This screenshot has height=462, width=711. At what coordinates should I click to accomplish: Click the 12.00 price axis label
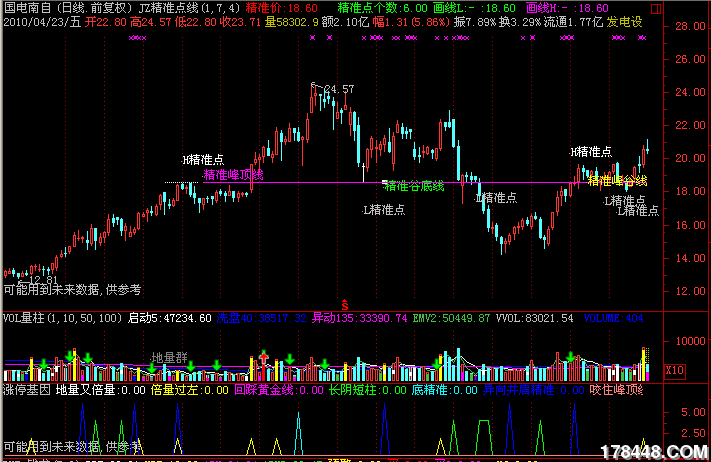coord(690,291)
